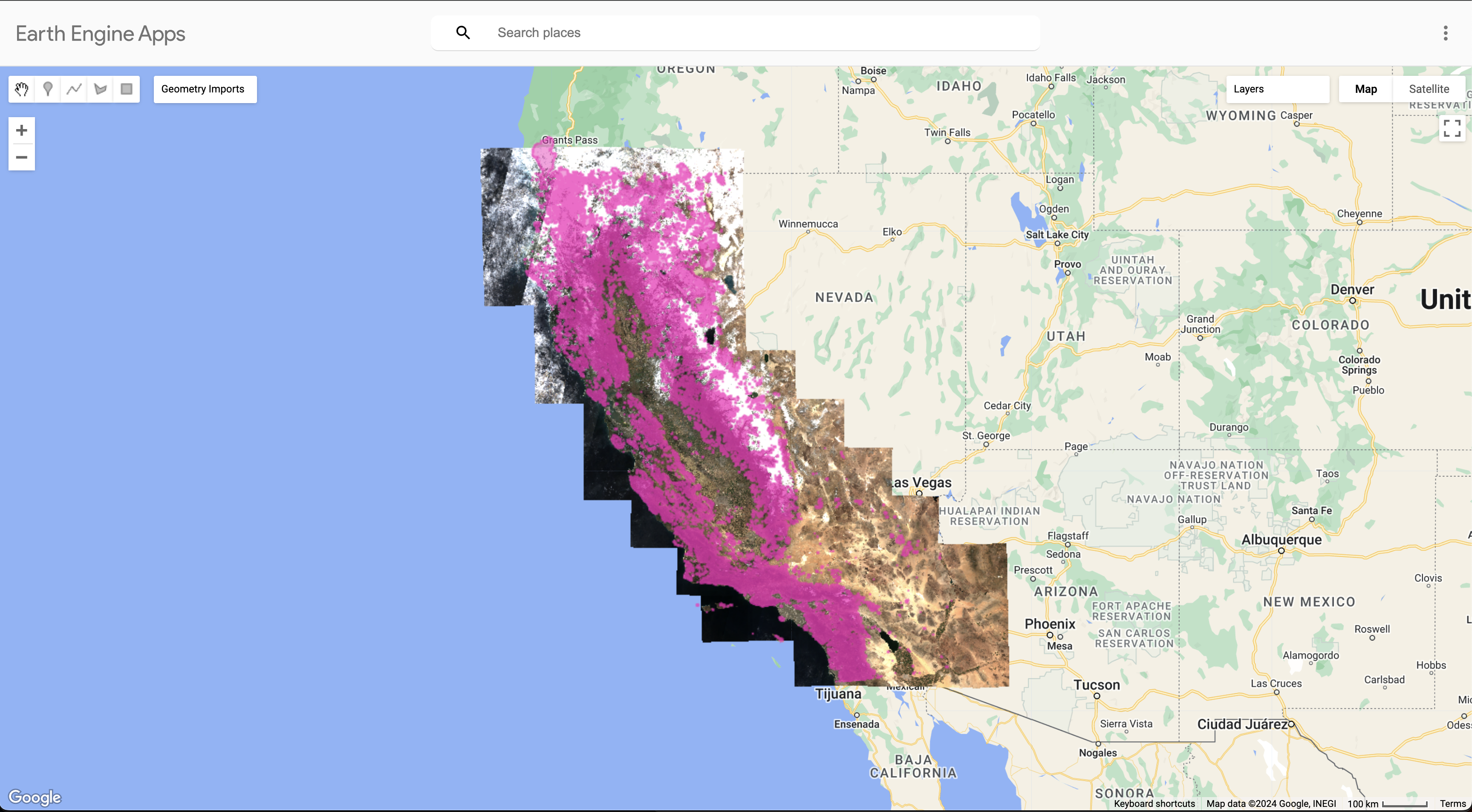Click the Grants Pass label
Image resolution: width=1472 pixels, height=812 pixels.
[x=570, y=140]
